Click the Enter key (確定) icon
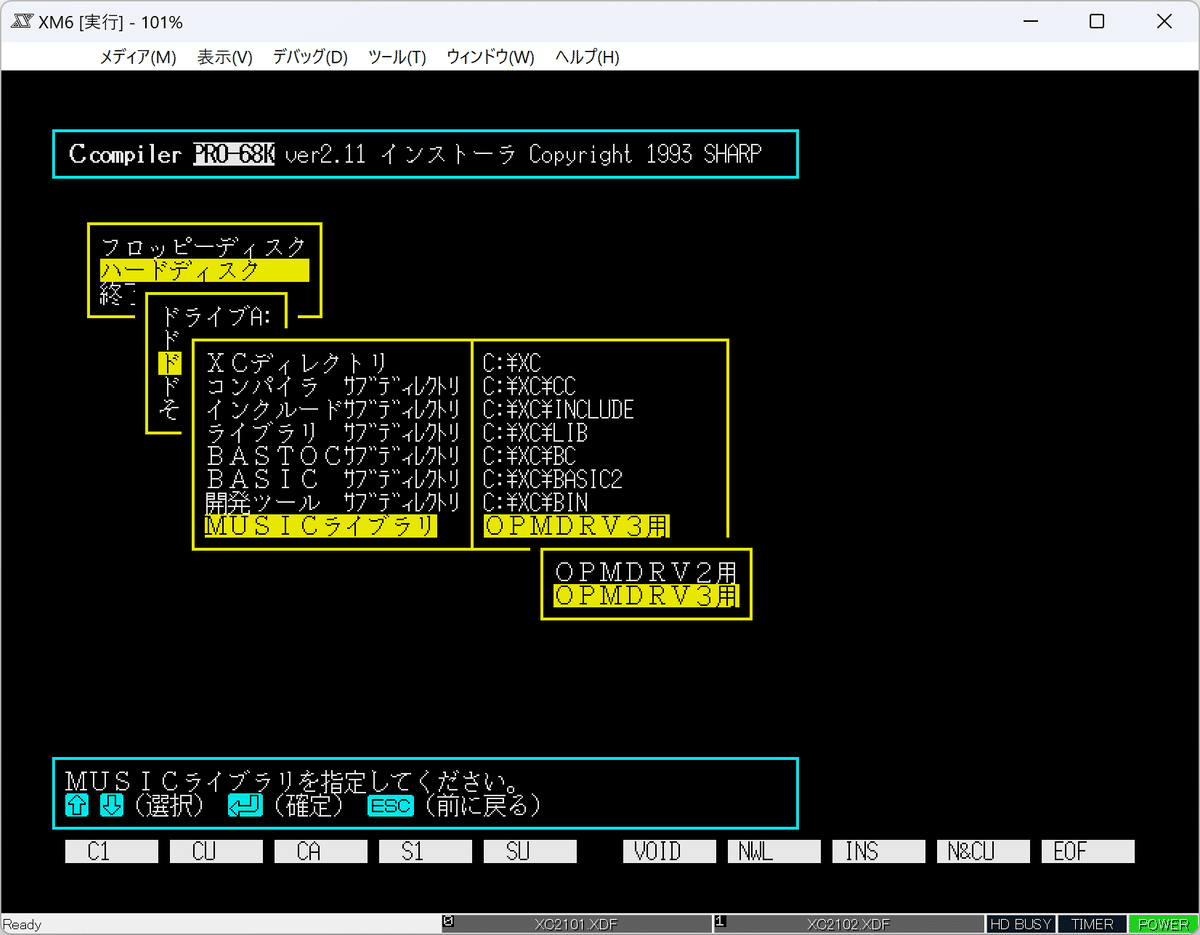1200x935 pixels. 245,805
